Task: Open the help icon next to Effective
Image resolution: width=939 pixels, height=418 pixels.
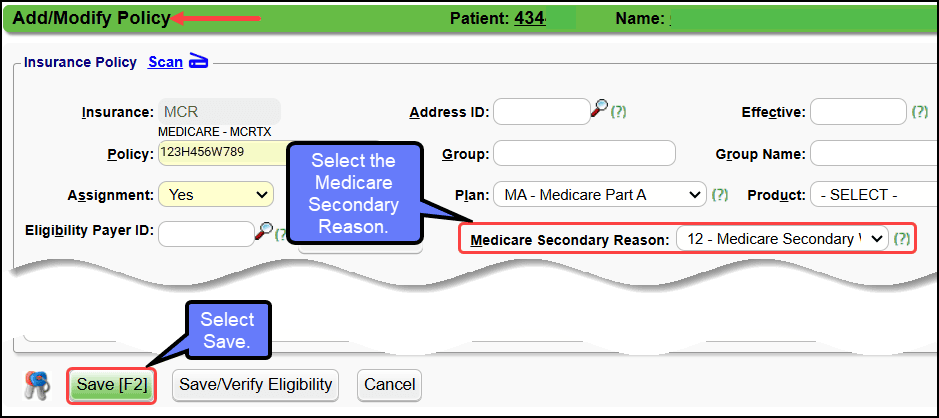Action: click(920, 112)
